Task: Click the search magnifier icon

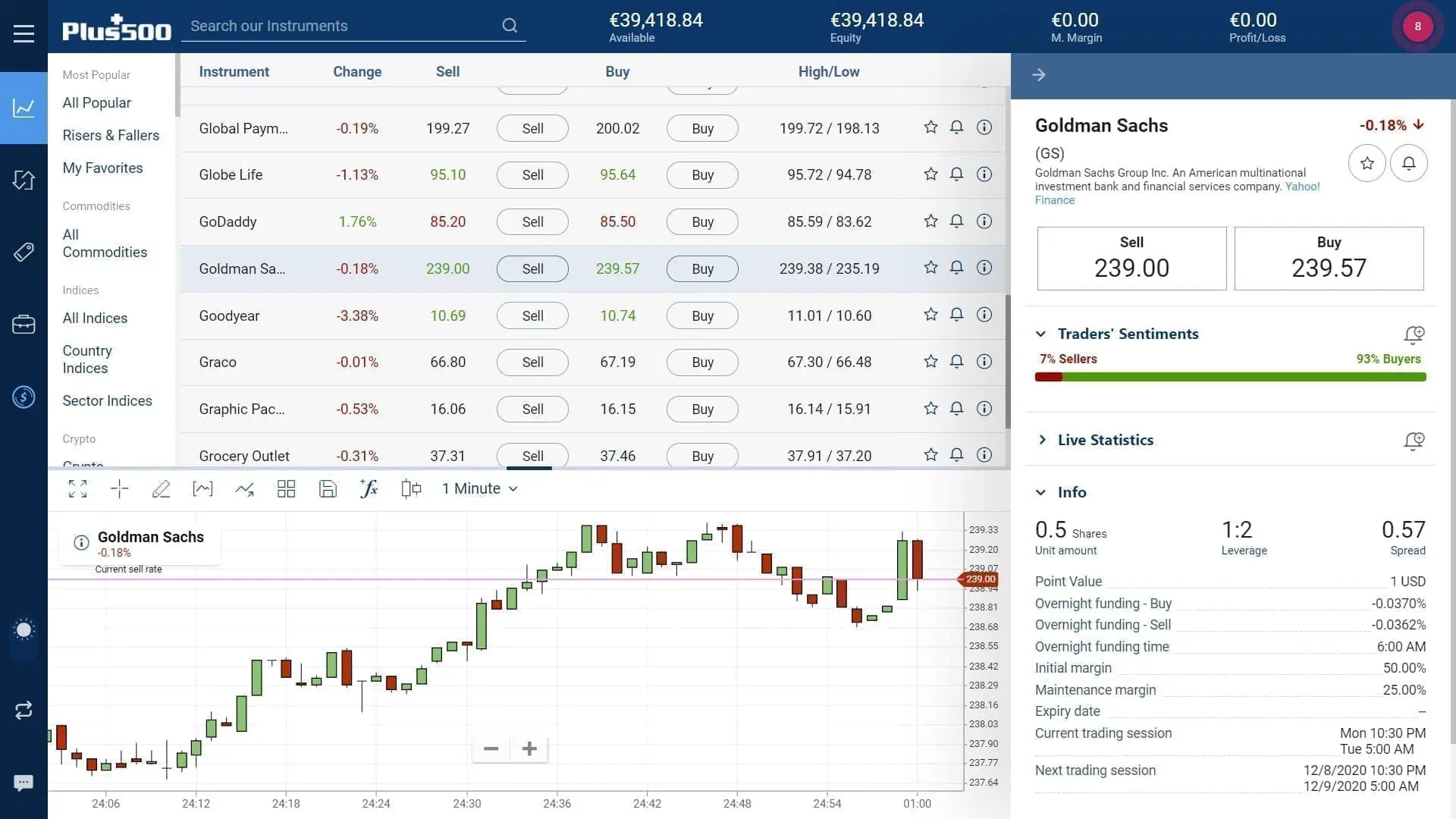Action: point(510,26)
